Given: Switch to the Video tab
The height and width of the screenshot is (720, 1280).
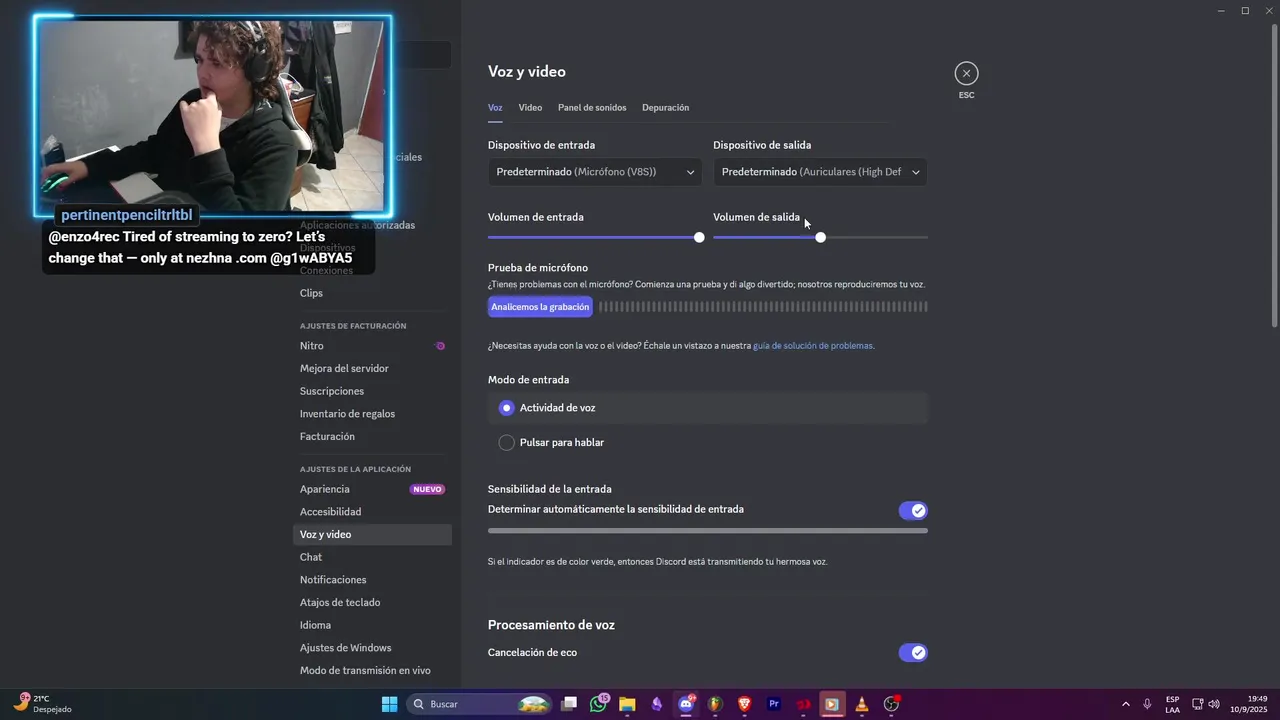Looking at the screenshot, I should (x=530, y=108).
